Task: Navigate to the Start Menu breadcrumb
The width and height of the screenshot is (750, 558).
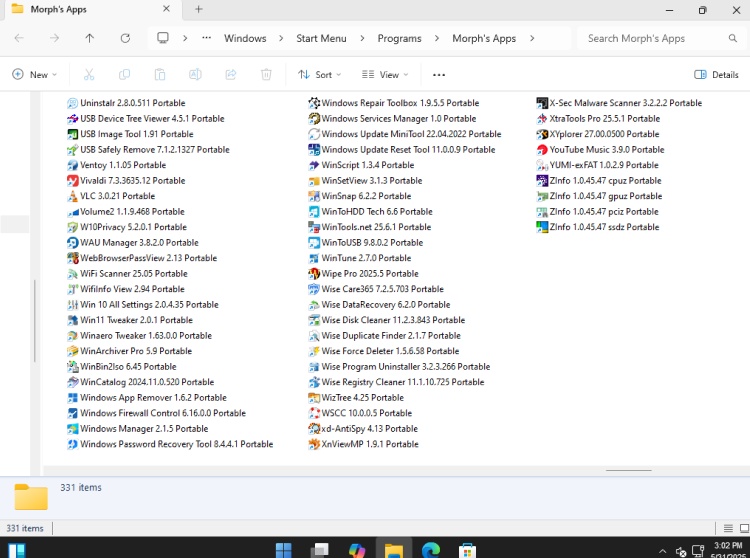Action: click(321, 38)
